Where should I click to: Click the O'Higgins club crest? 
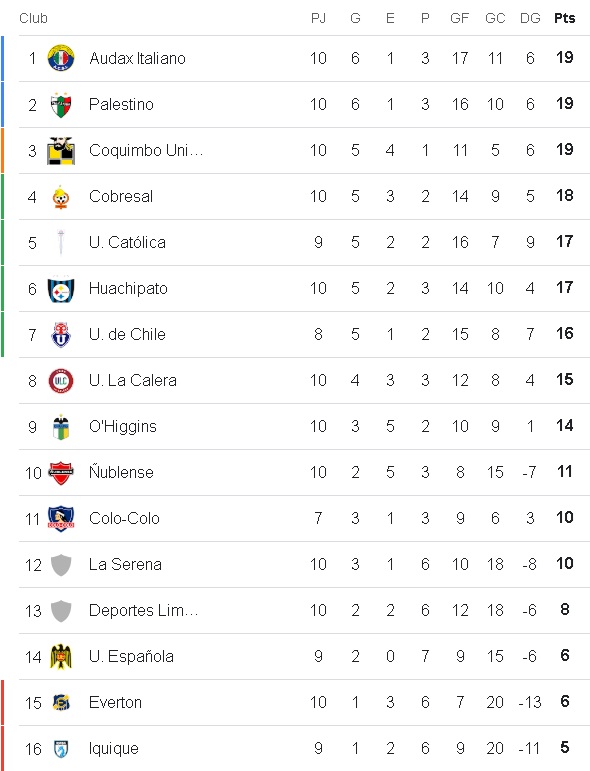[61, 427]
